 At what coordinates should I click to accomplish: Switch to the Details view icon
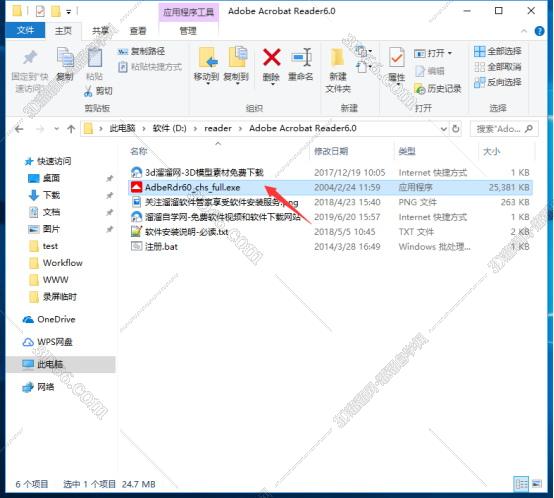click(521, 484)
